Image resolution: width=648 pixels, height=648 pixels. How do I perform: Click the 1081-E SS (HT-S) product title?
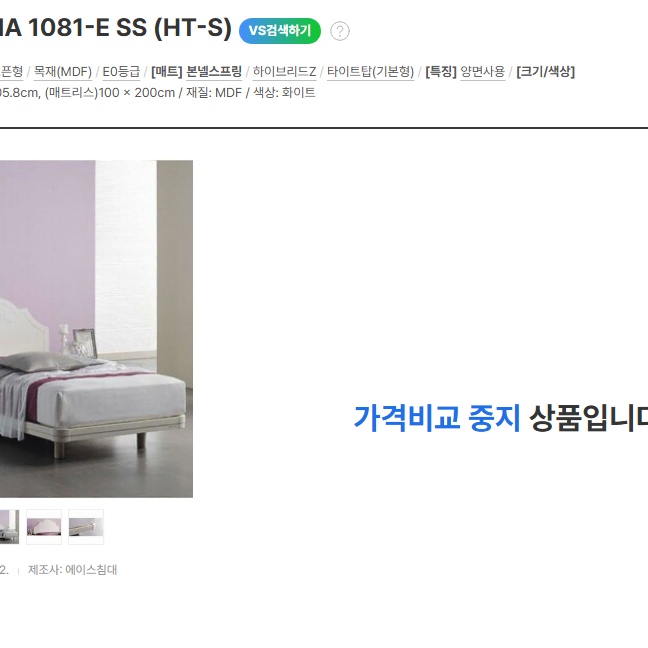[x=115, y=28]
